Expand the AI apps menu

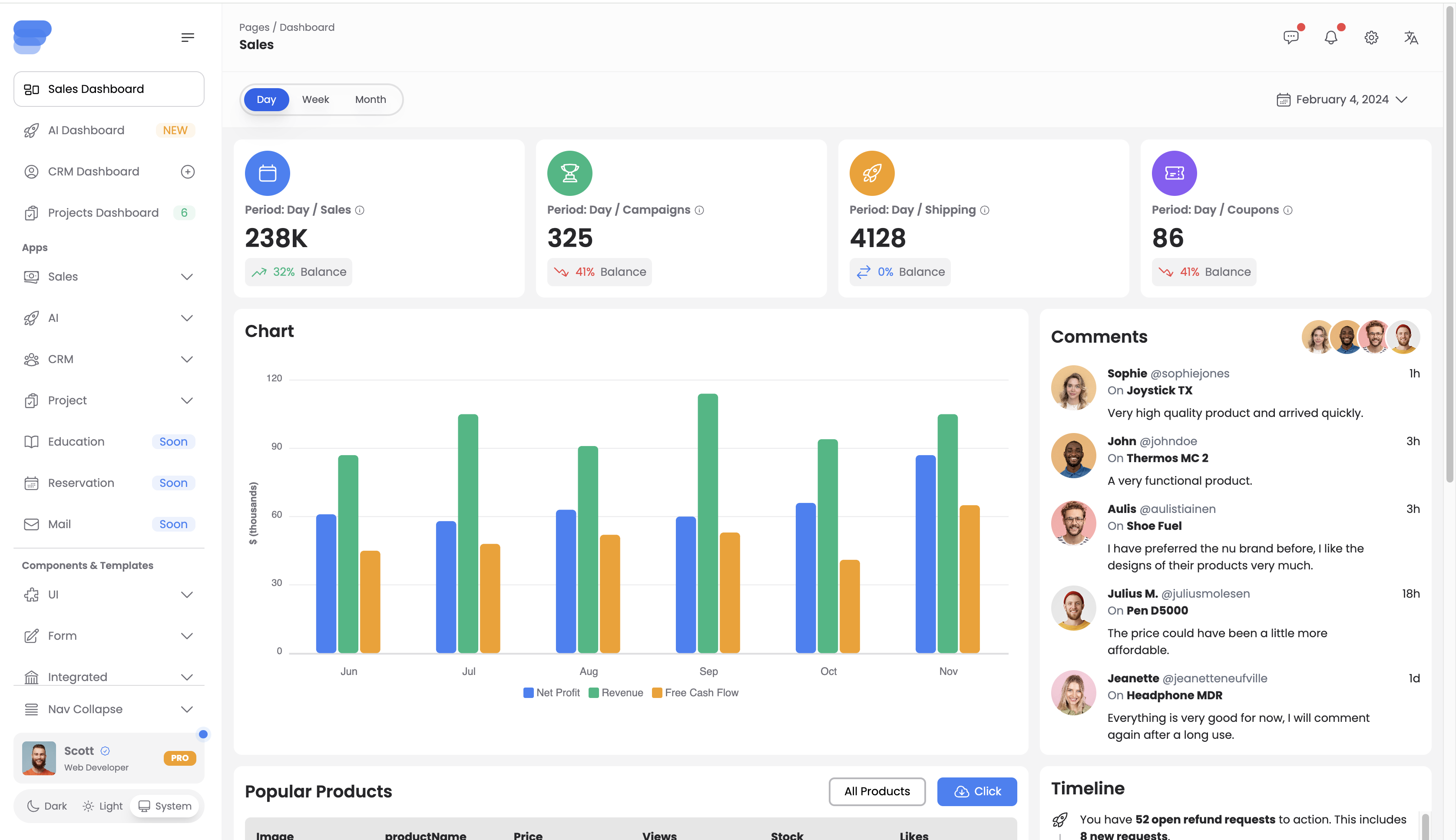[x=109, y=318]
